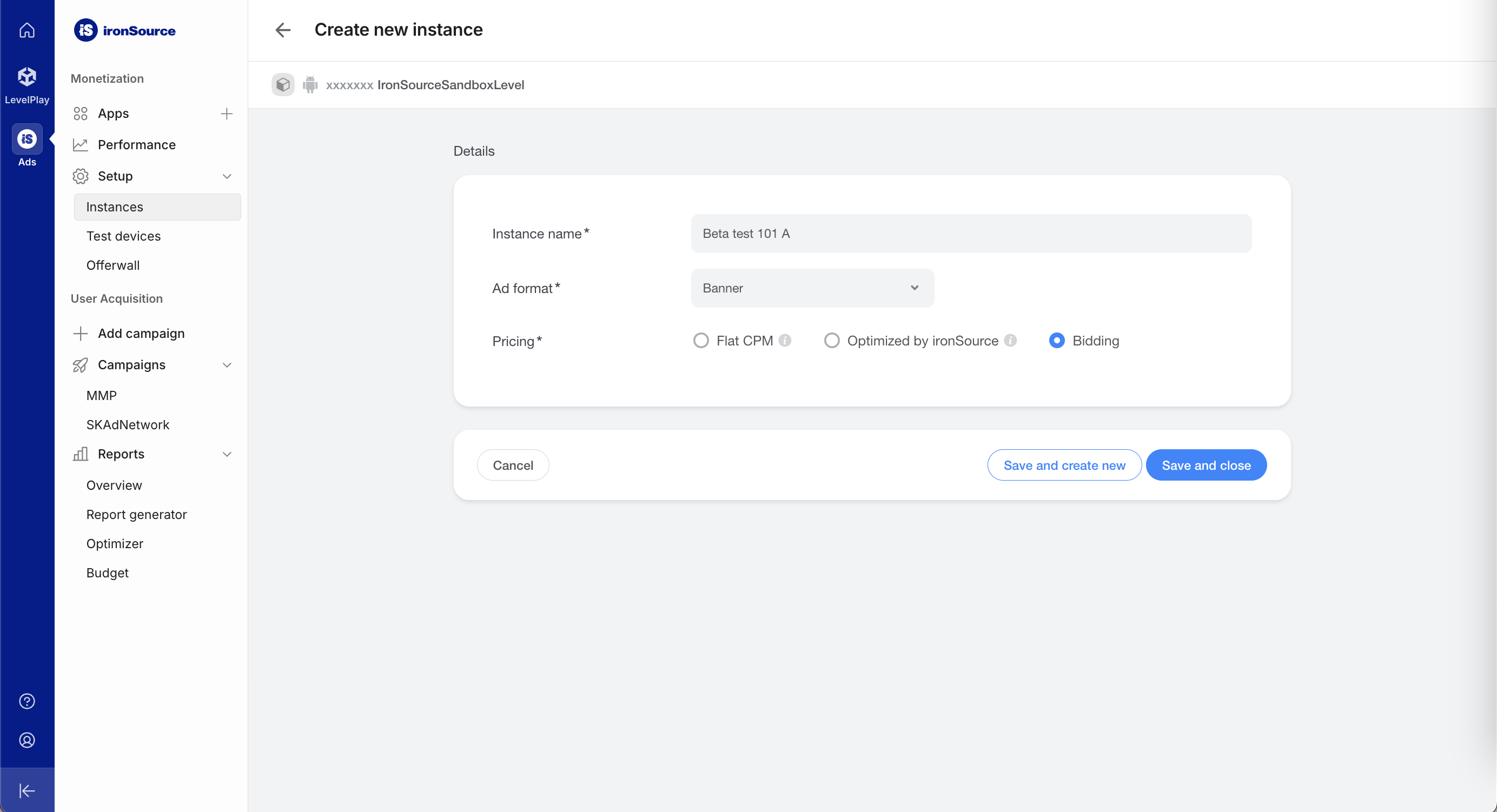The image size is (1497, 812).
Task: Select the Flat CPM pricing option
Action: (701, 341)
